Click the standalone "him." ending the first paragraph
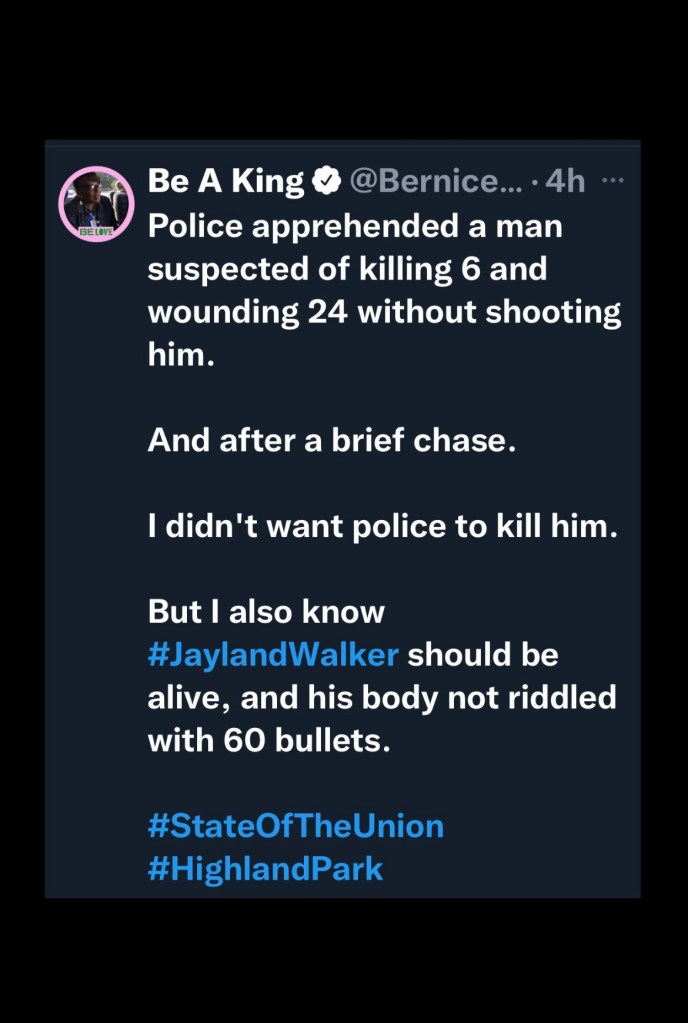Viewport: 688px width, 1023px height. pos(181,355)
